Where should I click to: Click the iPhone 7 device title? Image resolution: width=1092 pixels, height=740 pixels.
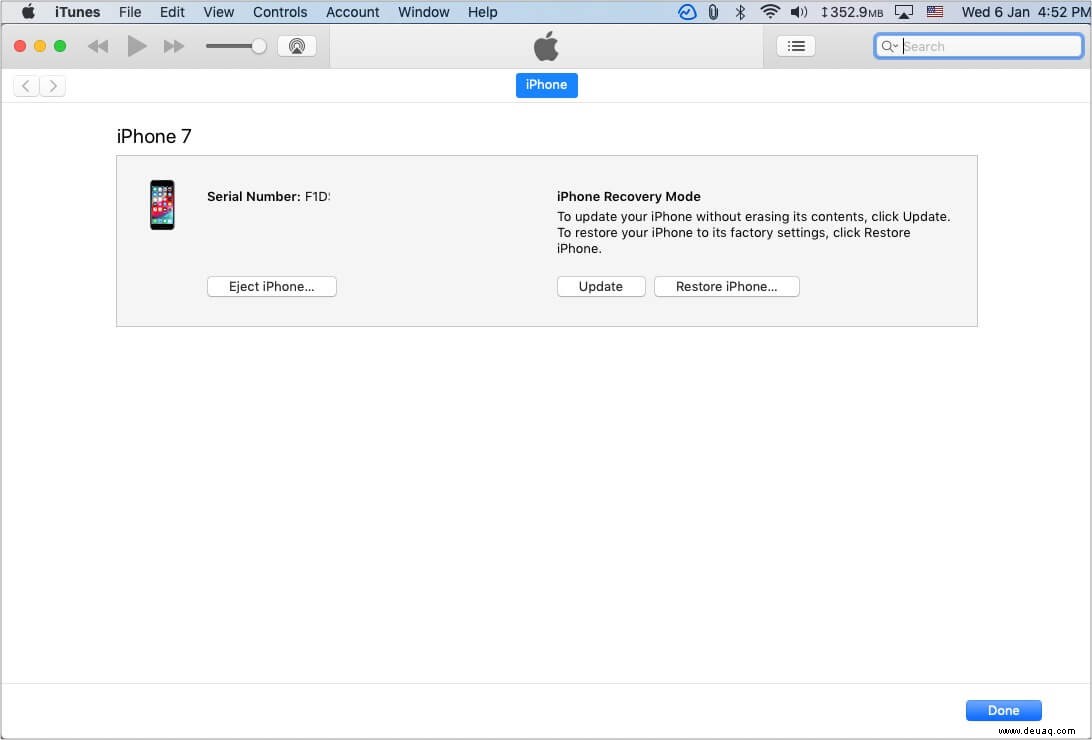point(154,136)
